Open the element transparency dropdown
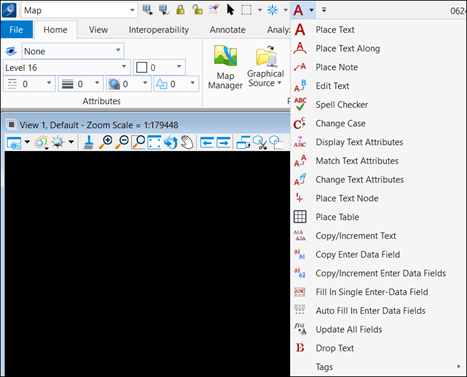467x377 pixels. click(x=129, y=84)
